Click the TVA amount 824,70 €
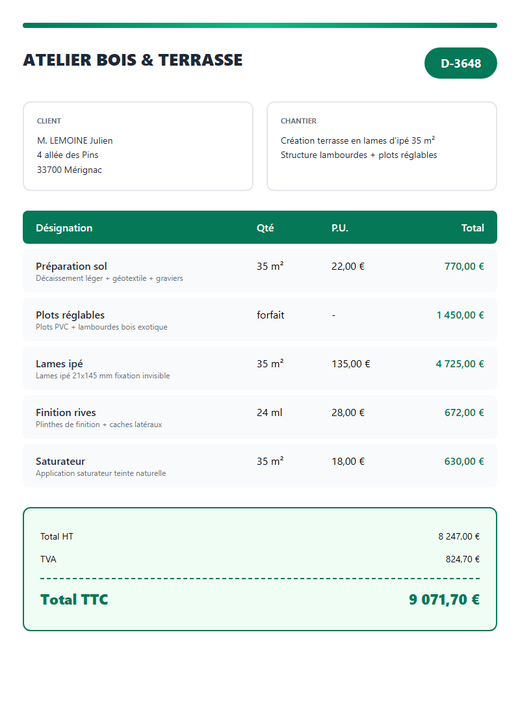Viewport: 520px width, 706px height. 462,559
